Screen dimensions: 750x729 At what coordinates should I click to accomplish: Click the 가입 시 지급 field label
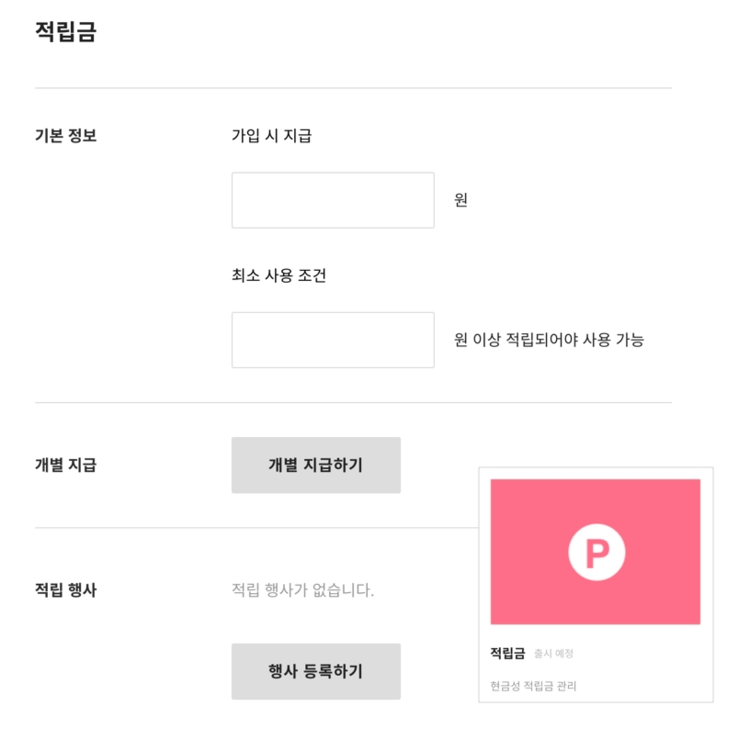tap(271, 136)
